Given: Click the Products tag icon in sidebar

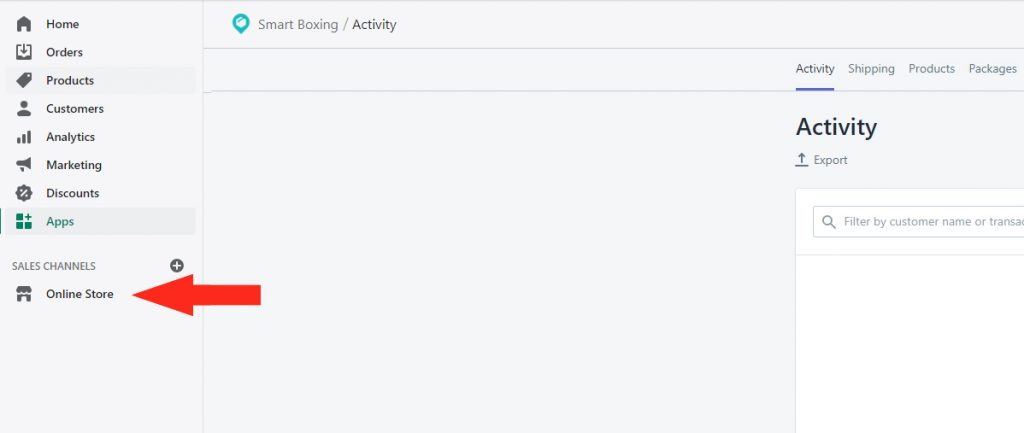Looking at the screenshot, I should point(24,80).
